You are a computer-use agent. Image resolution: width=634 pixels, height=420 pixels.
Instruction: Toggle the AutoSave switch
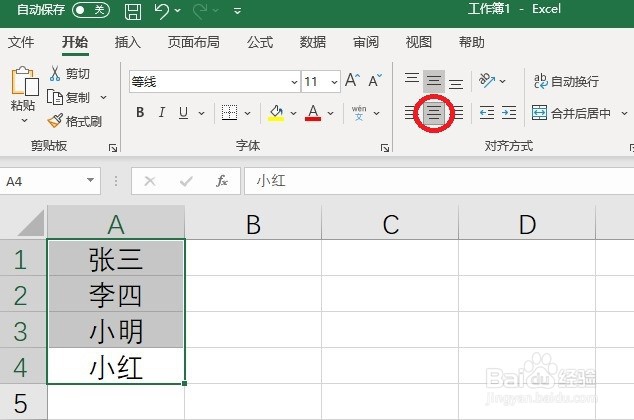pos(91,10)
